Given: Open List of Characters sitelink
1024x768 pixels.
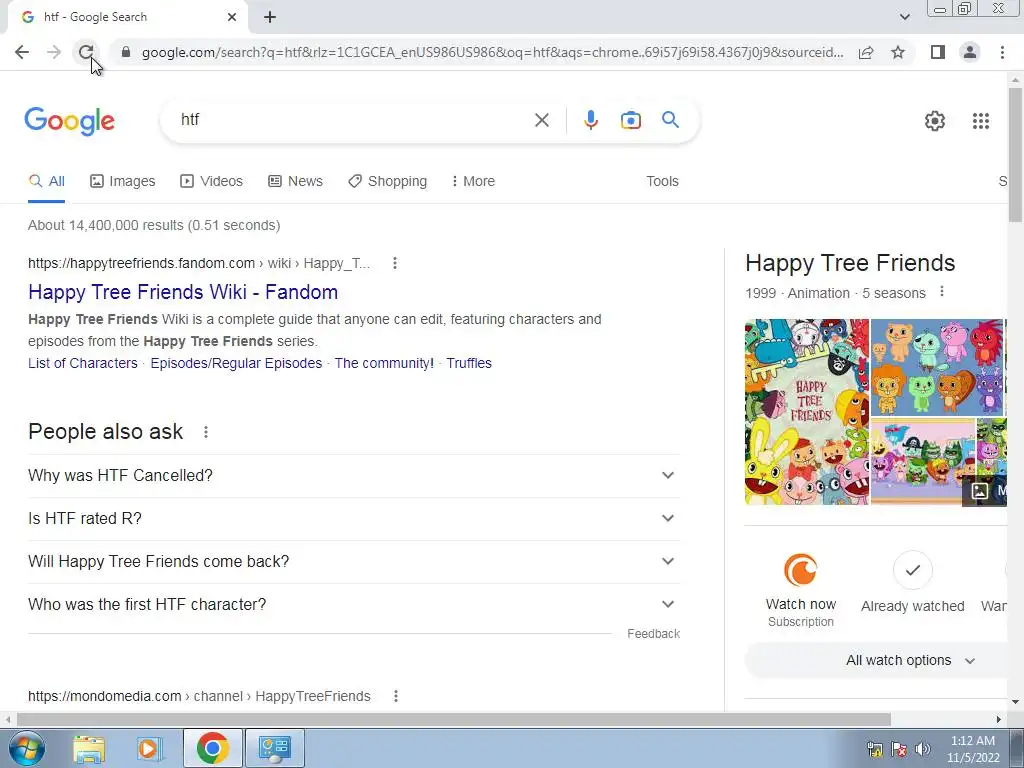Looking at the screenshot, I should click(x=83, y=363).
